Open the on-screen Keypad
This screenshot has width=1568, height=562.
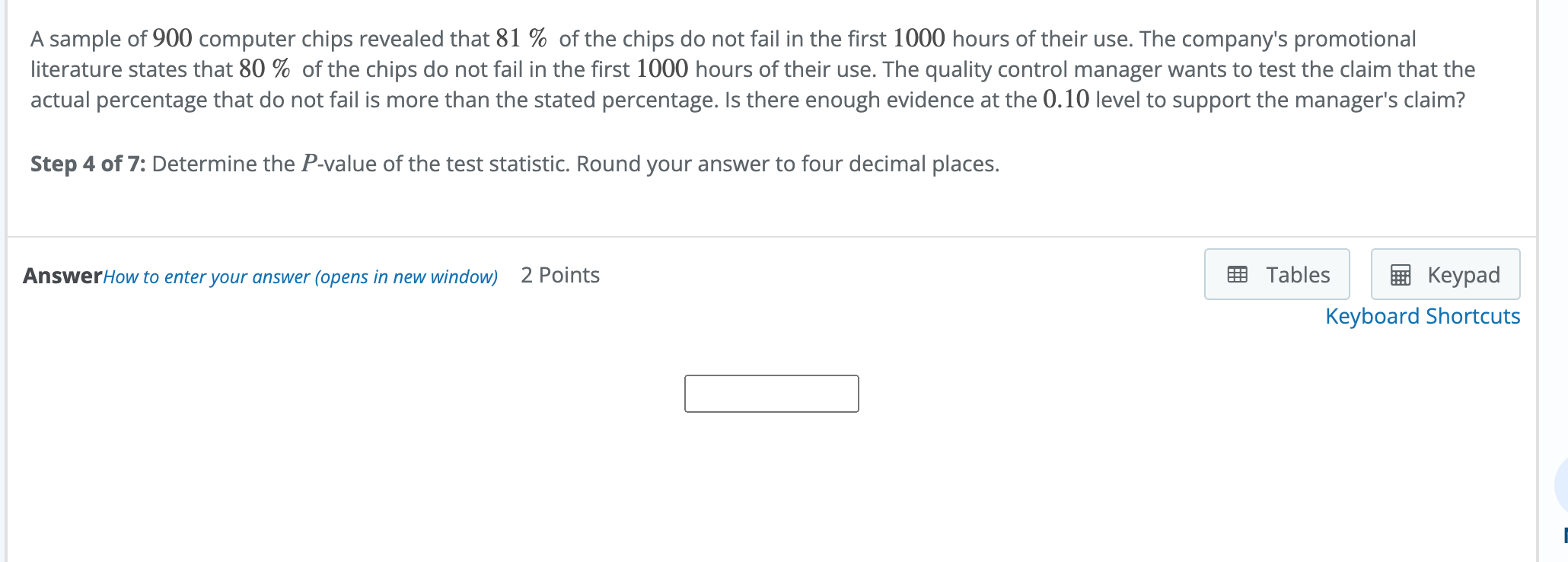click(1445, 274)
